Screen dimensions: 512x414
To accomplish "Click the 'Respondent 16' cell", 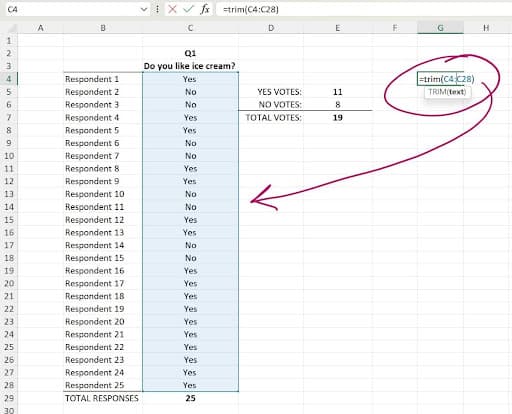I will [103, 271].
